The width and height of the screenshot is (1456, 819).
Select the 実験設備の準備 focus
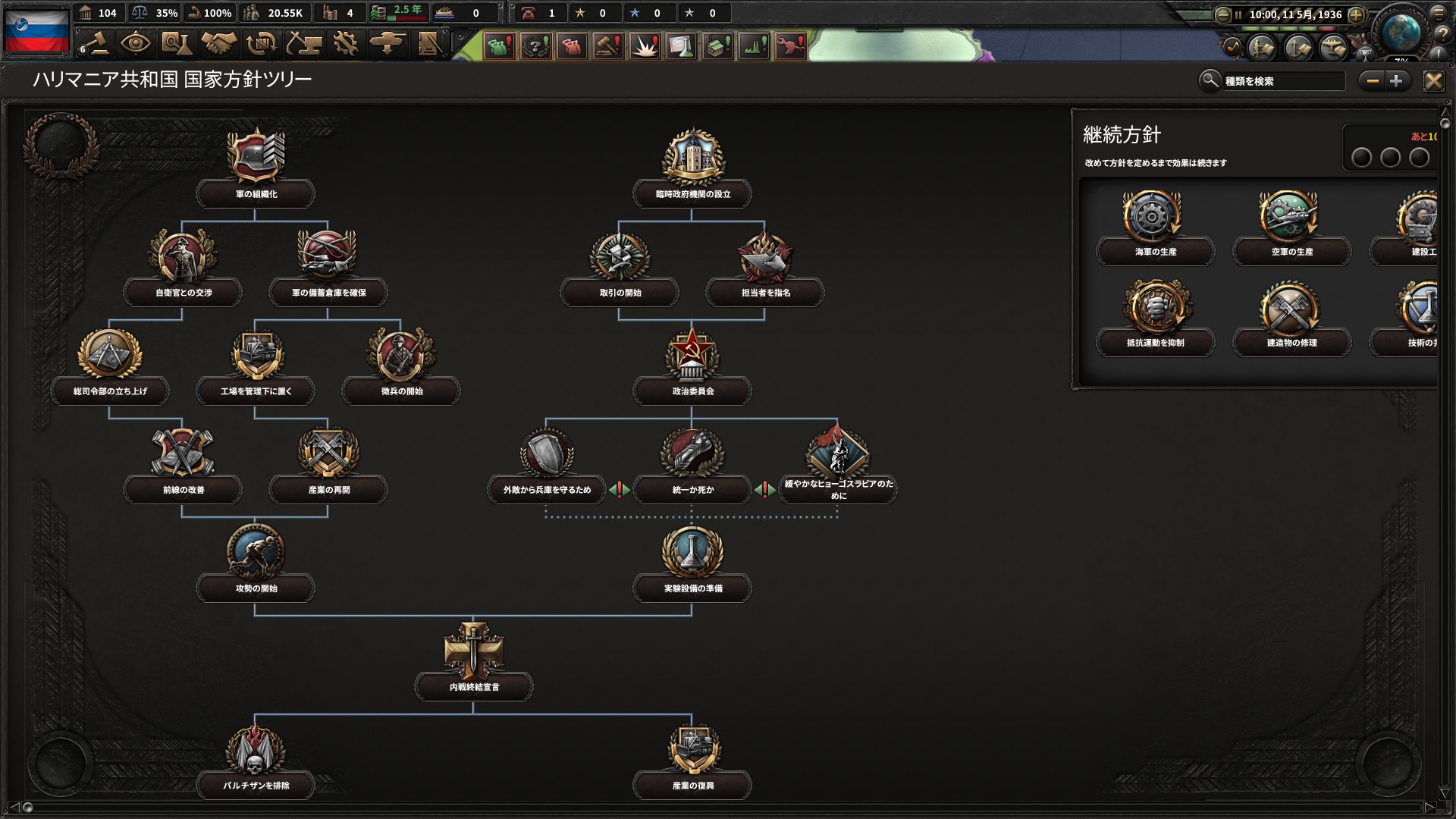[692, 563]
